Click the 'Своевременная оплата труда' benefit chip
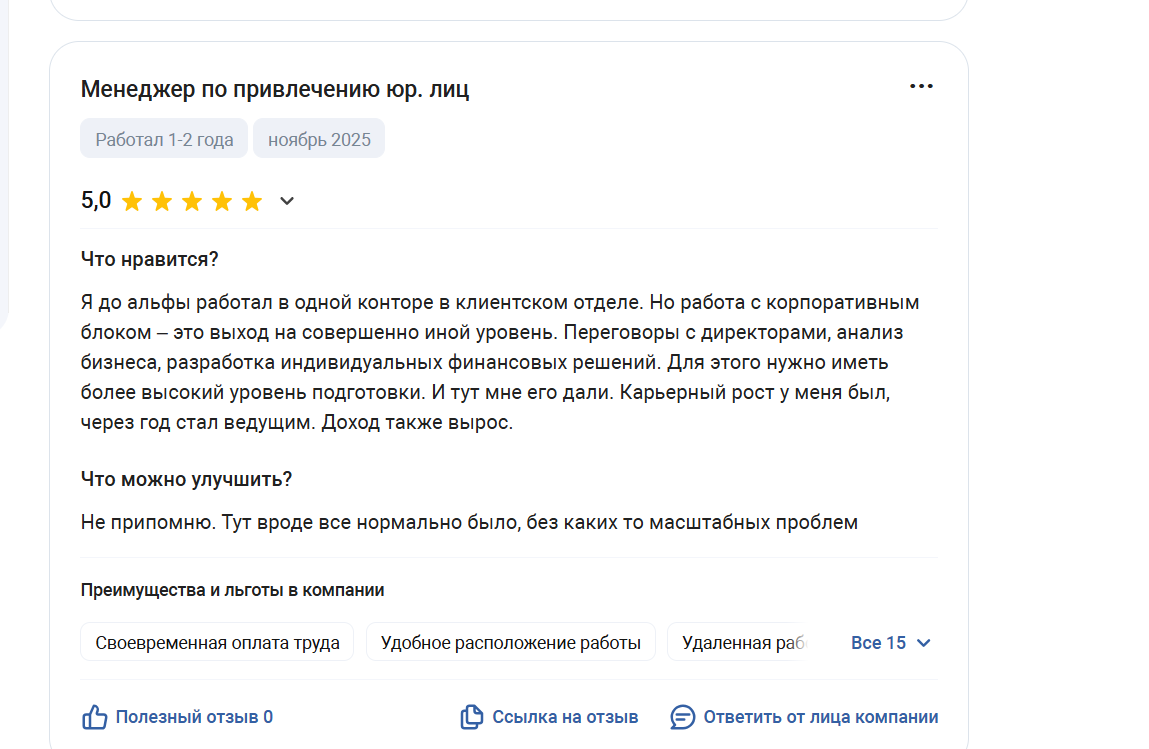Screen dimensions: 1149x749 [x=217, y=643]
